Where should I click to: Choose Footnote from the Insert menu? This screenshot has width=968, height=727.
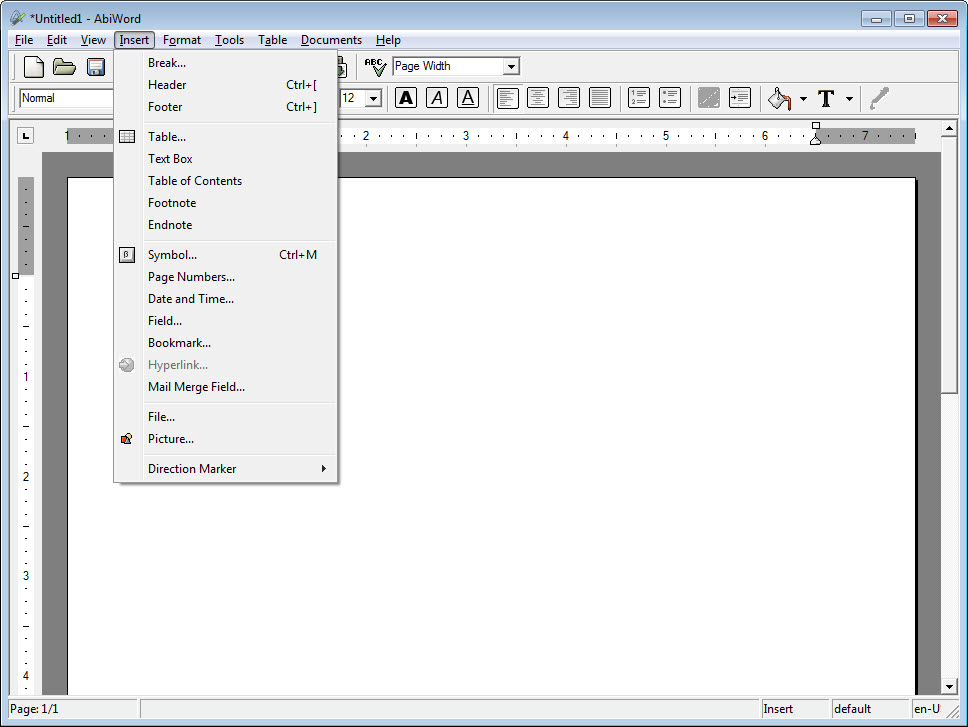pyautogui.click(x=170, y=202)
